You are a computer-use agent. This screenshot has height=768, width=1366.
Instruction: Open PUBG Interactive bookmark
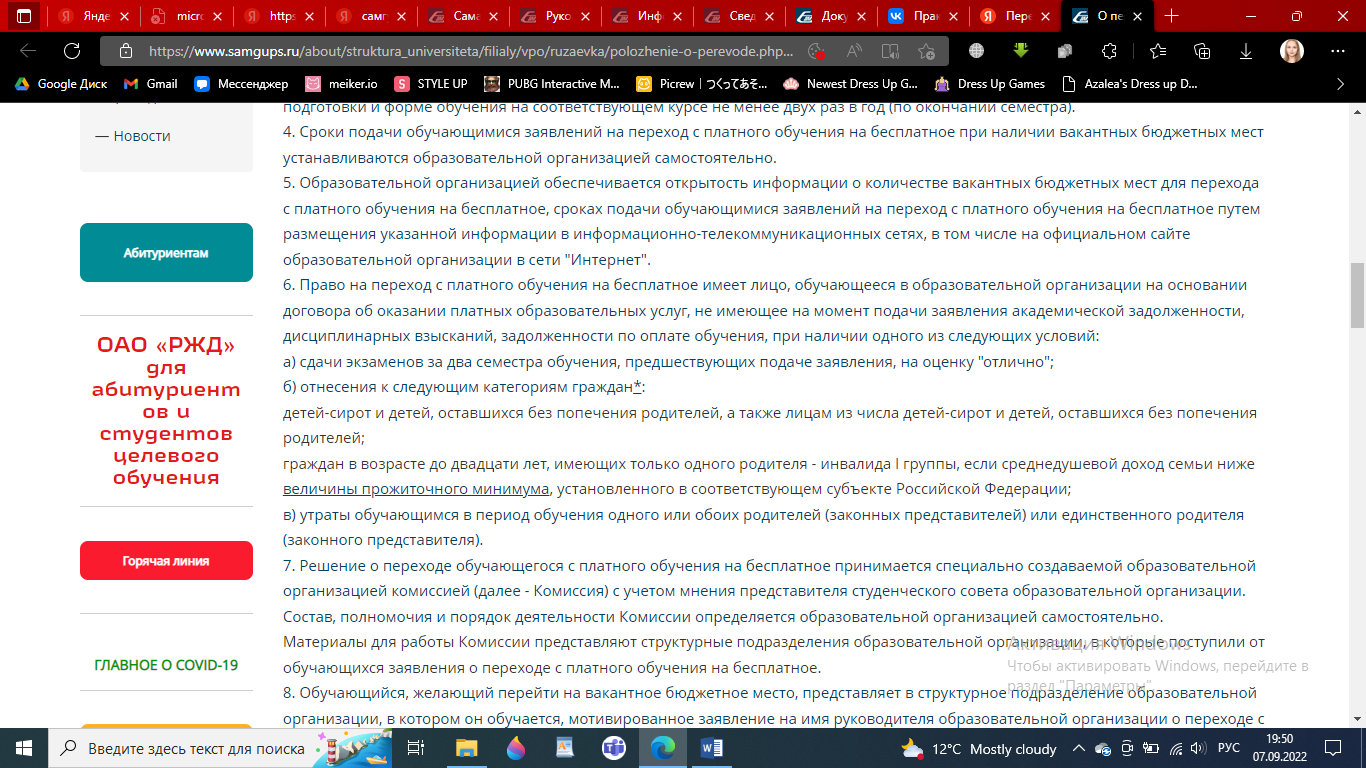pos(552,84)
